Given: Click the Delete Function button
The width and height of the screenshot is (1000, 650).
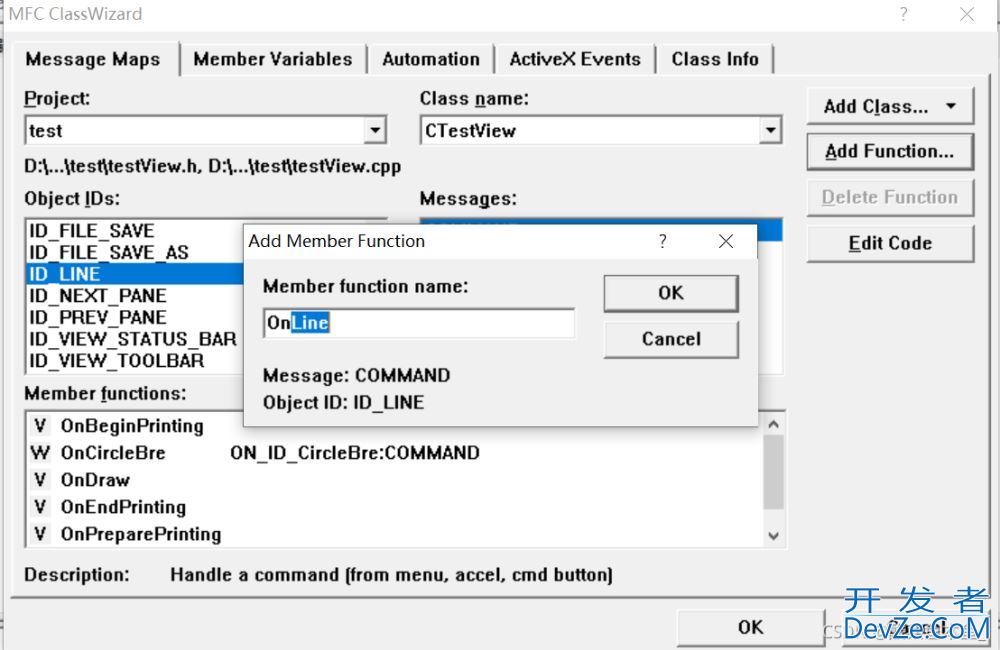Looking at the screenshot, I should [890, 198].
